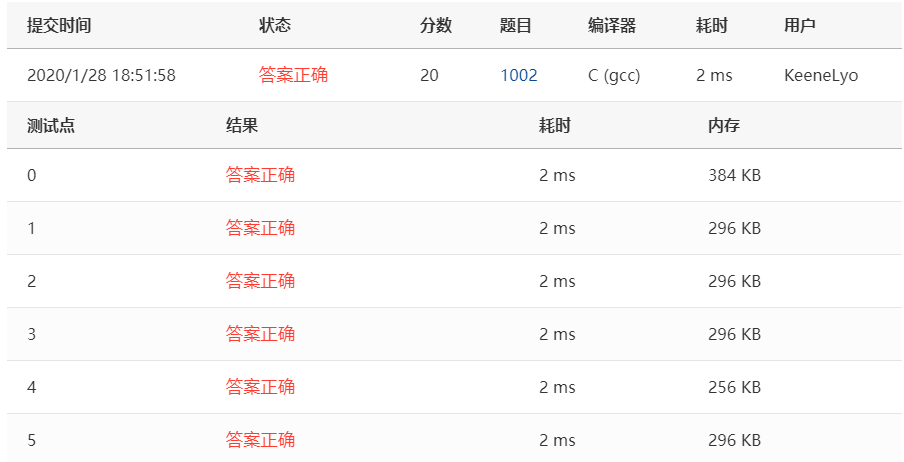Click 296 KB memory for test point 3

[734, 335]
